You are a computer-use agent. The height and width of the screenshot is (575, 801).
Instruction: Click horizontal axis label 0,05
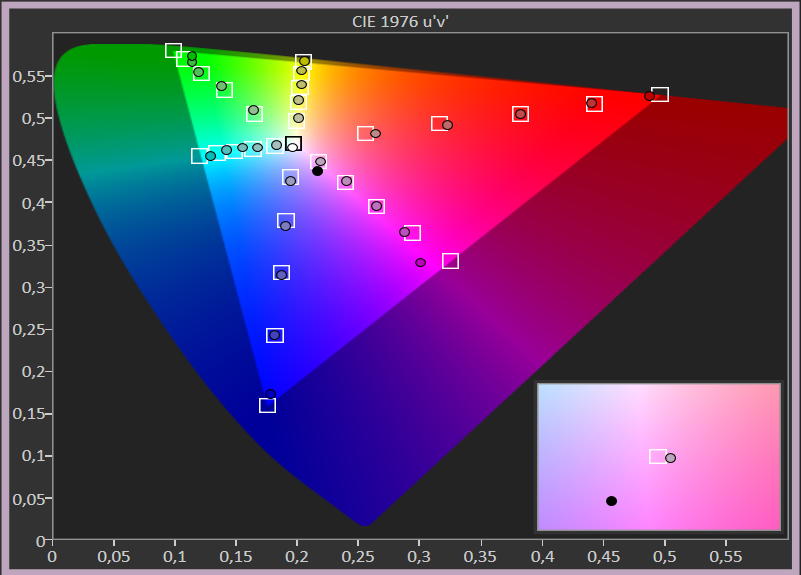pos(113,557)
